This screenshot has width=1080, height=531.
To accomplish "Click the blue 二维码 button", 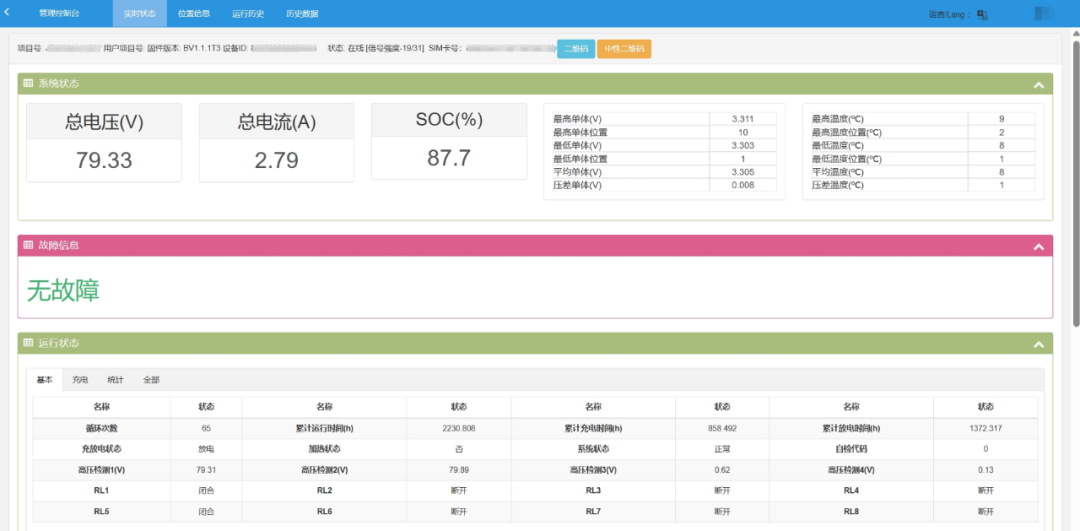I will tap(576, 49).
